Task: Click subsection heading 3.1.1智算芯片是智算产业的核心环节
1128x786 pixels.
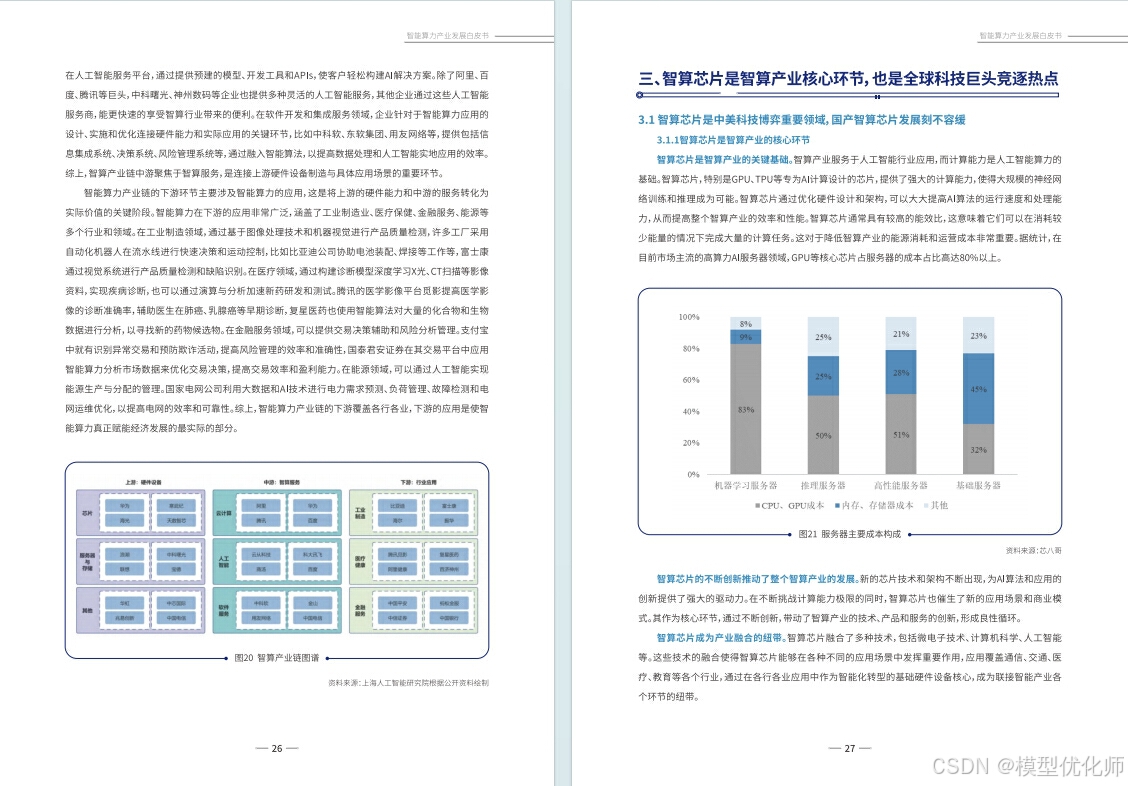Action: click(x=733, y=140)
